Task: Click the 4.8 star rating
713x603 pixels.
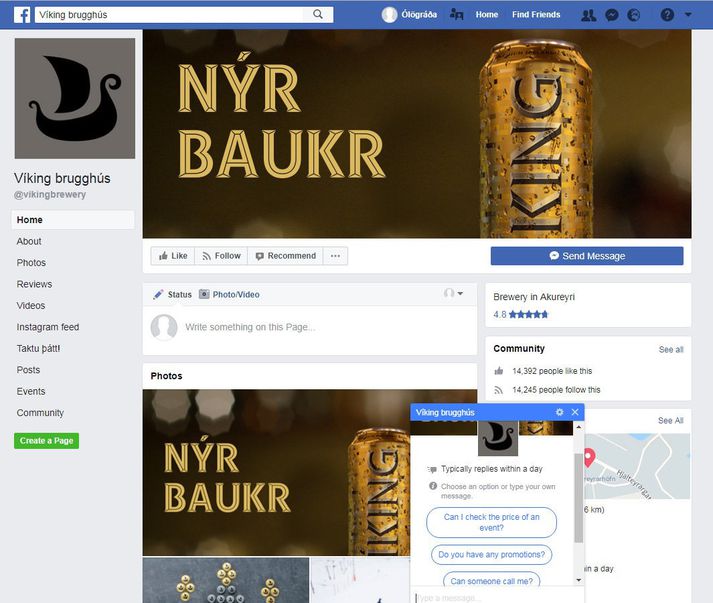Action: (521, 314)
